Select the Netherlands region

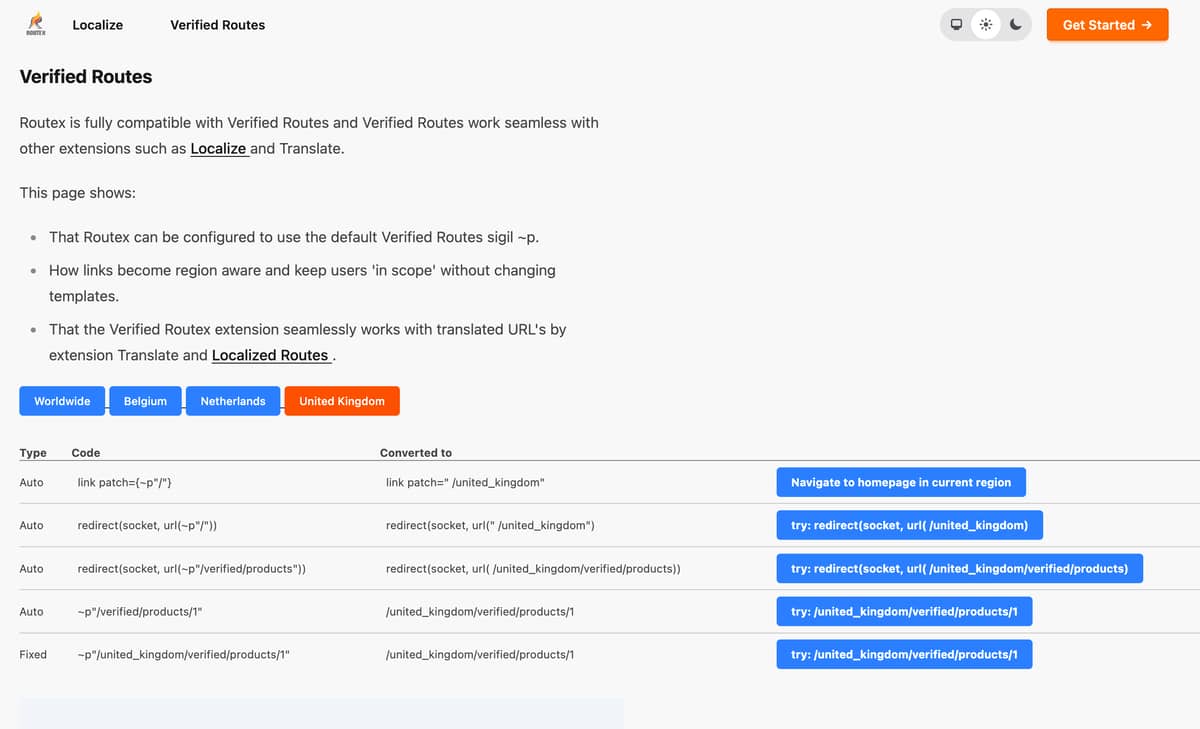coord(233,401)
